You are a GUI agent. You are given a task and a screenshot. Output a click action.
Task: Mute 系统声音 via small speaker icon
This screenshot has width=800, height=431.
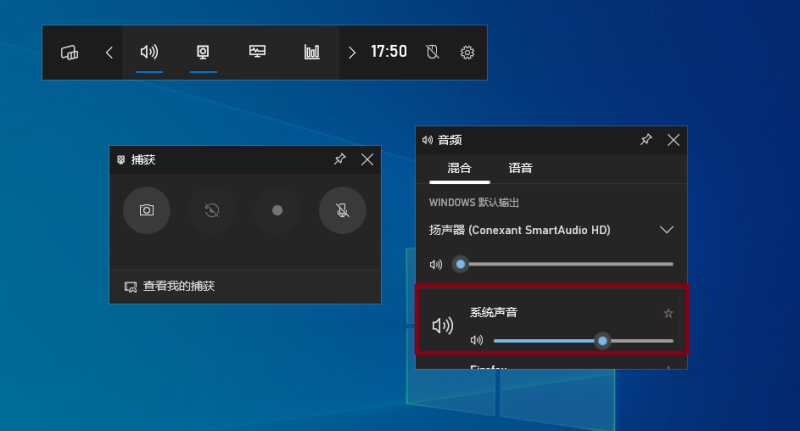pyautogui.click(x=477, y=340)
